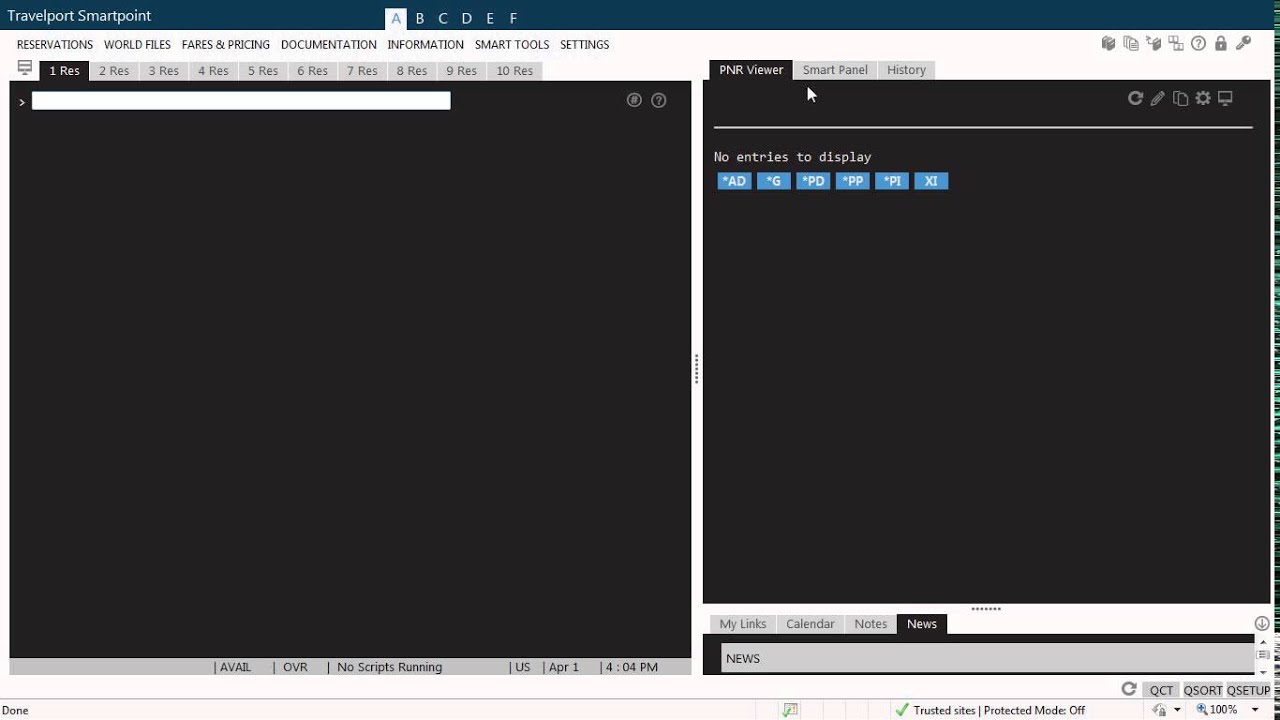The image size is (1280, 720).
Task: Open the FARES & PRICING menu
Action: tap(226, 44)
